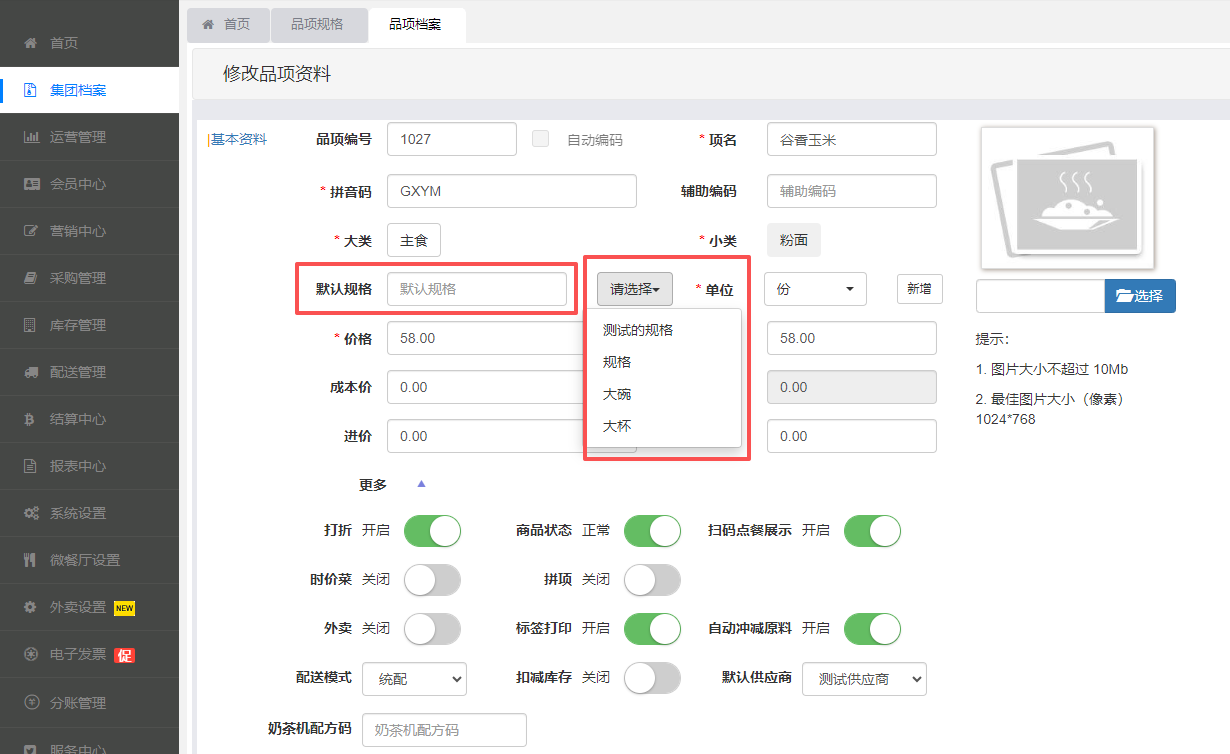Enable the 时价菜 toggle switch
The width and height of the screenshot is (1230, 754).
[x=432, y=579]
